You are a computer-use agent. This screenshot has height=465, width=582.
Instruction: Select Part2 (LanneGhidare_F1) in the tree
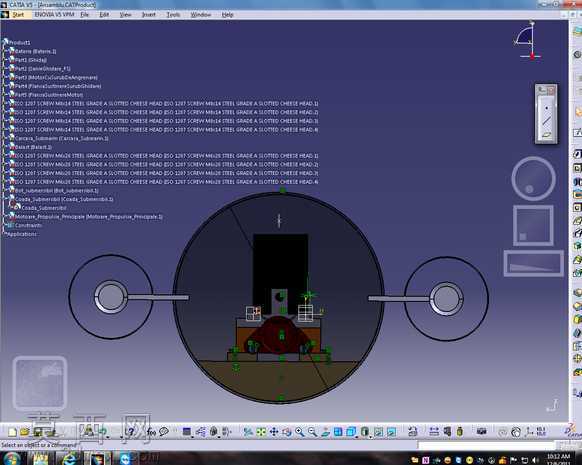coord(43,69)
